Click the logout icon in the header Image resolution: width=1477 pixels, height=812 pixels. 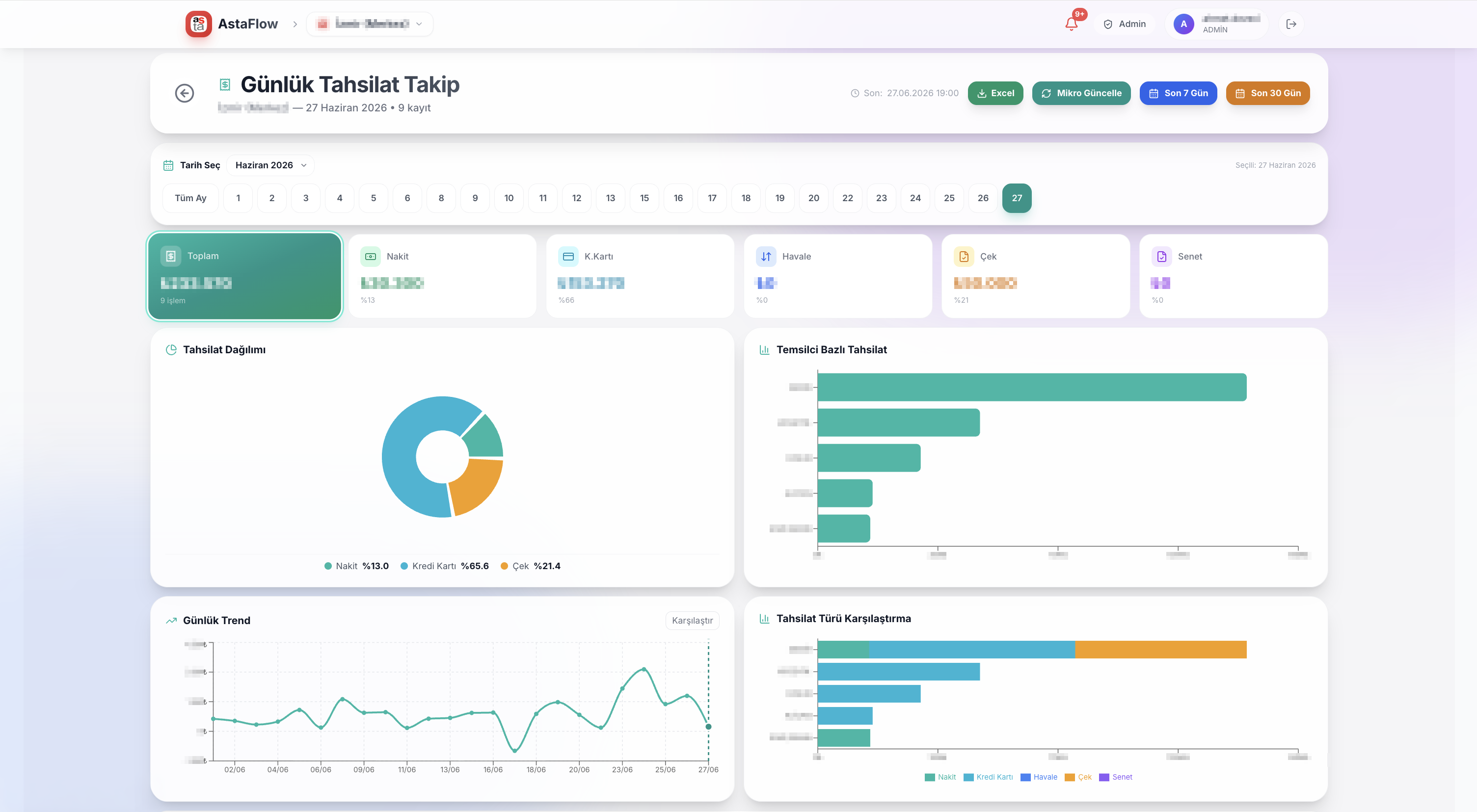pyautogui.click(x=1291, y=24)
